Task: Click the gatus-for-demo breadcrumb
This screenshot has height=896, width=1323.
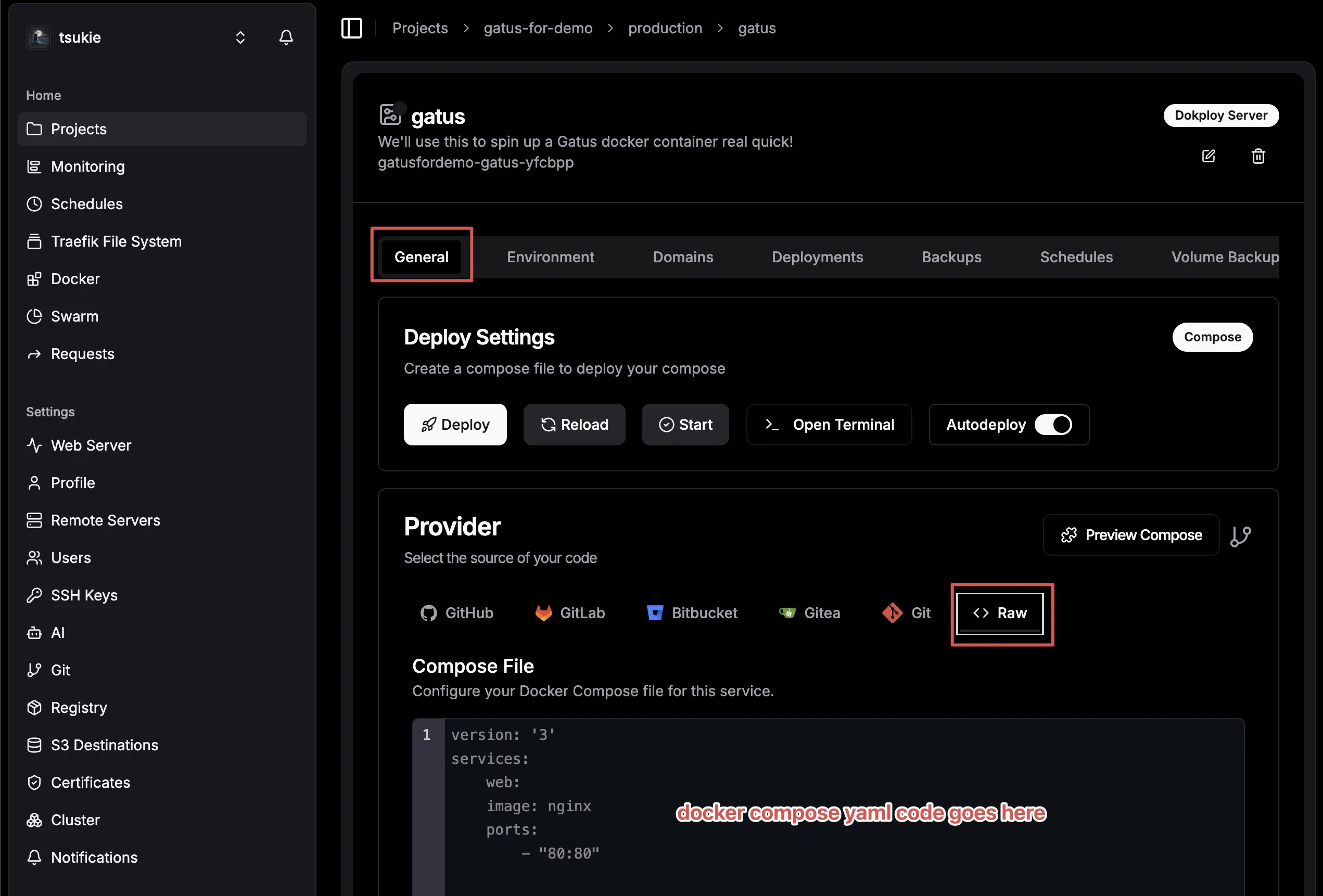Action: [x=538, y=28]
